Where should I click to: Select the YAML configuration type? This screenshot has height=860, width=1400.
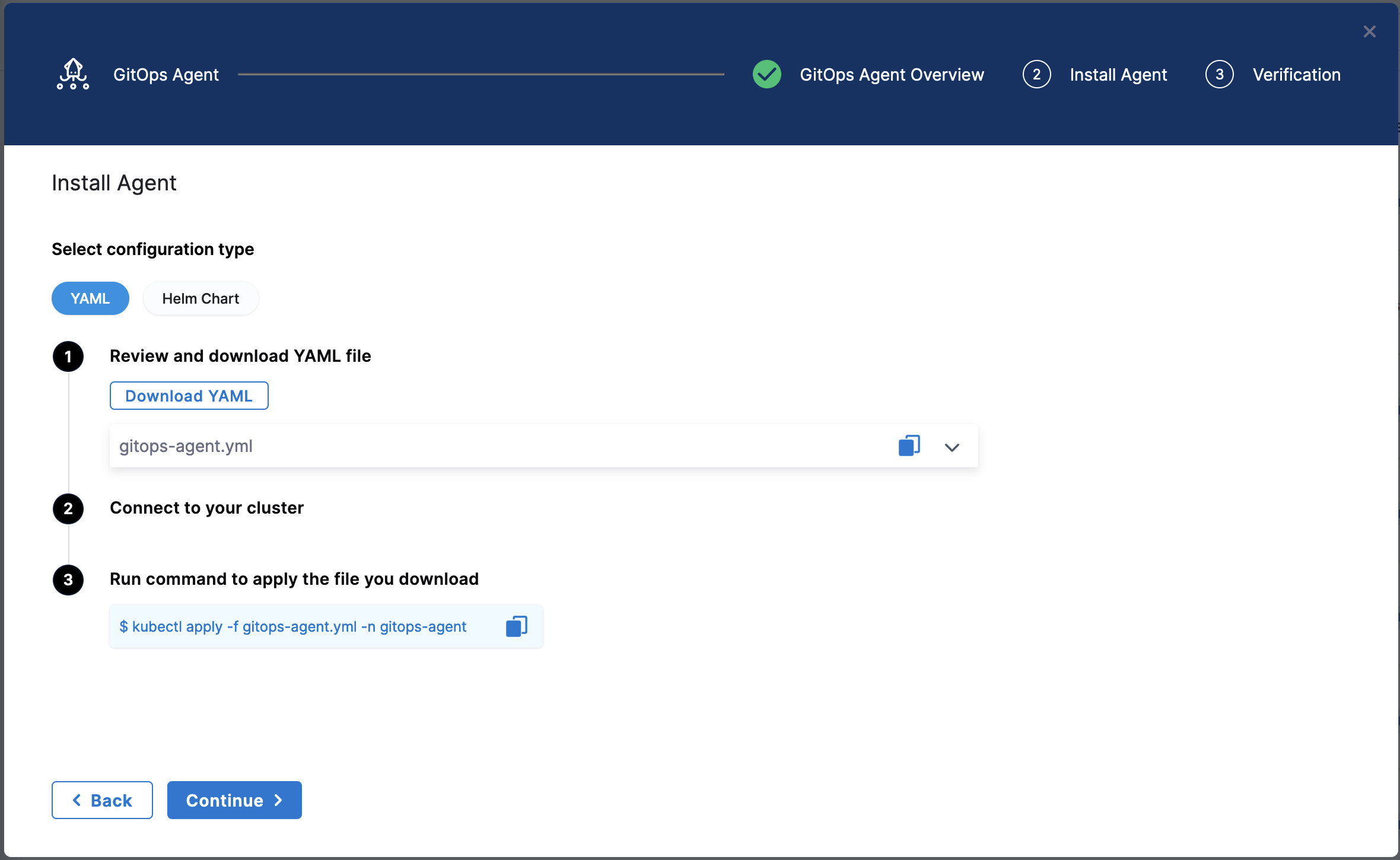[90, 298]
